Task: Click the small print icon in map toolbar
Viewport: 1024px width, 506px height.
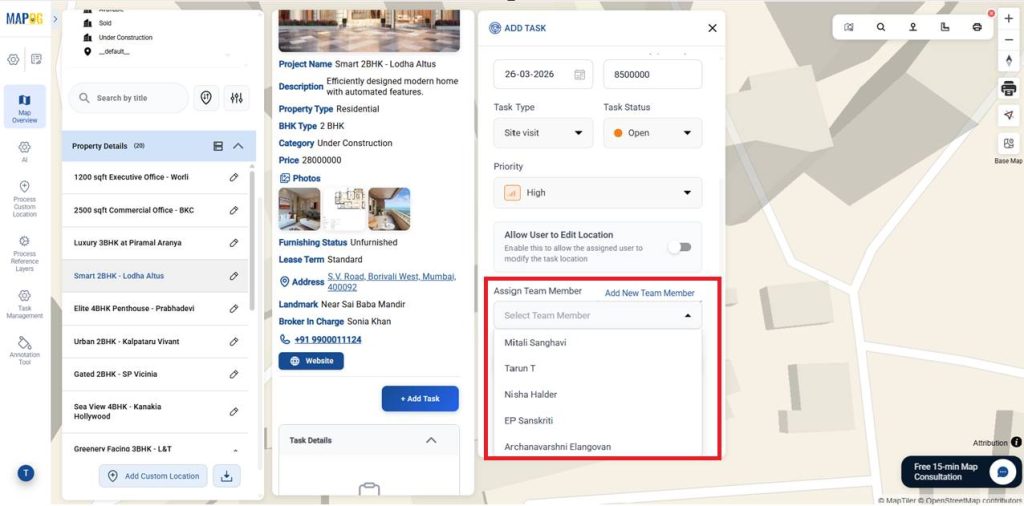Action: coord(977,27)
